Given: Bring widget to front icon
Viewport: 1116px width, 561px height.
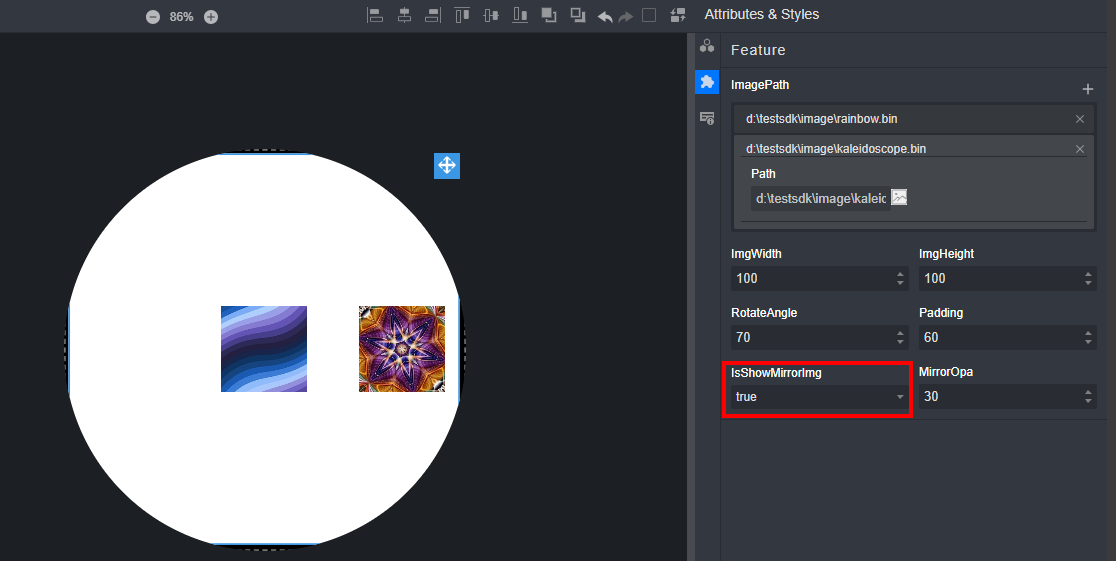Looking at the screenshot, I should click(549, 15).
